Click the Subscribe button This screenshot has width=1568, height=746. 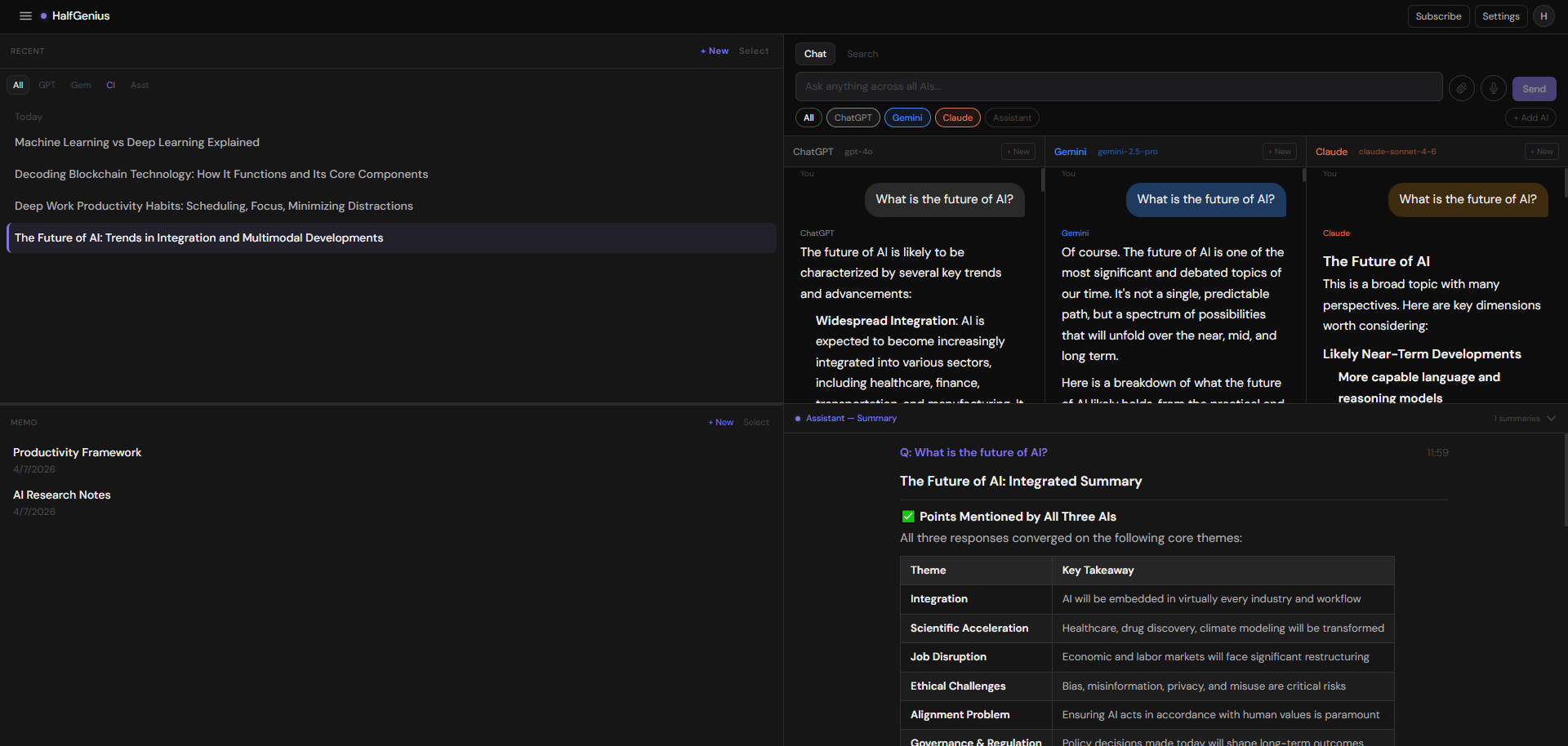click(1438, 16)
